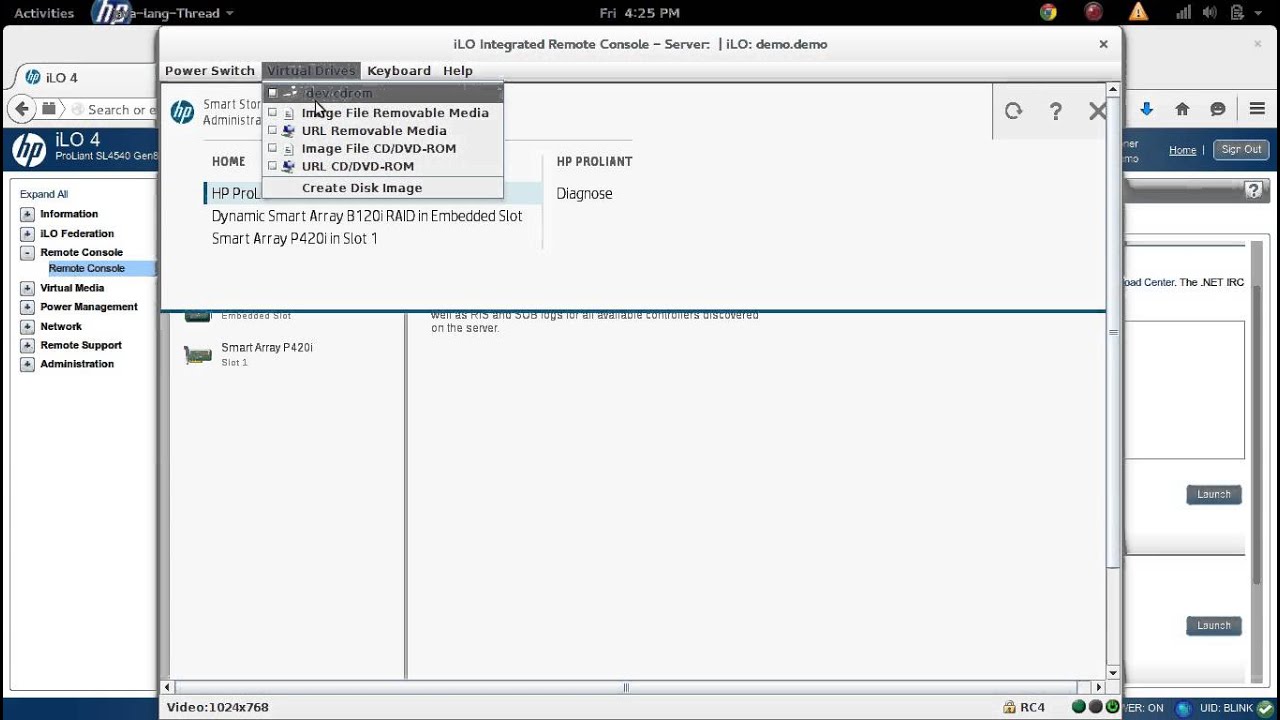
Task: Click the green power button status icon
Action: (1111, 707)
